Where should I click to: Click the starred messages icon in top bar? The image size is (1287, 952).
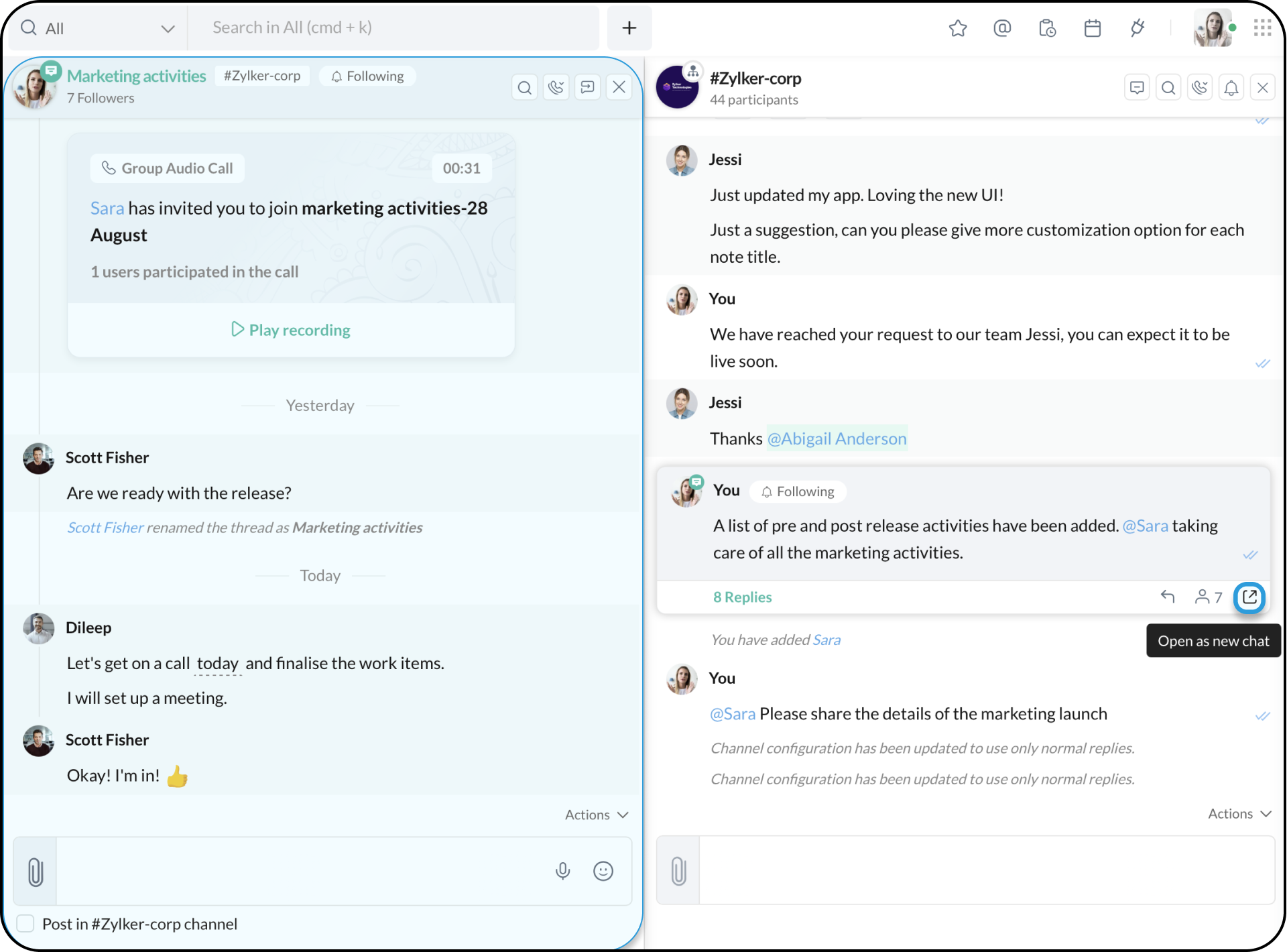pyautogui.click(x=958, y=28)
